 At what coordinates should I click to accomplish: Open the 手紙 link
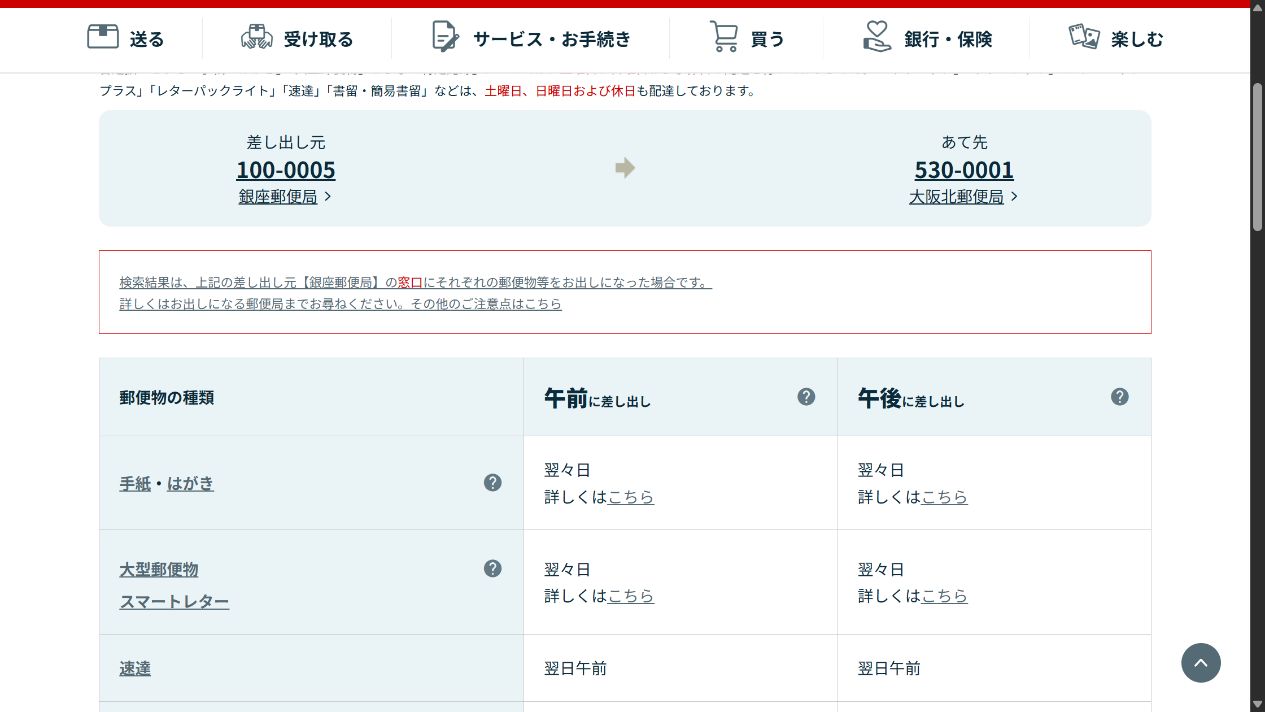[x=135, y=484]
